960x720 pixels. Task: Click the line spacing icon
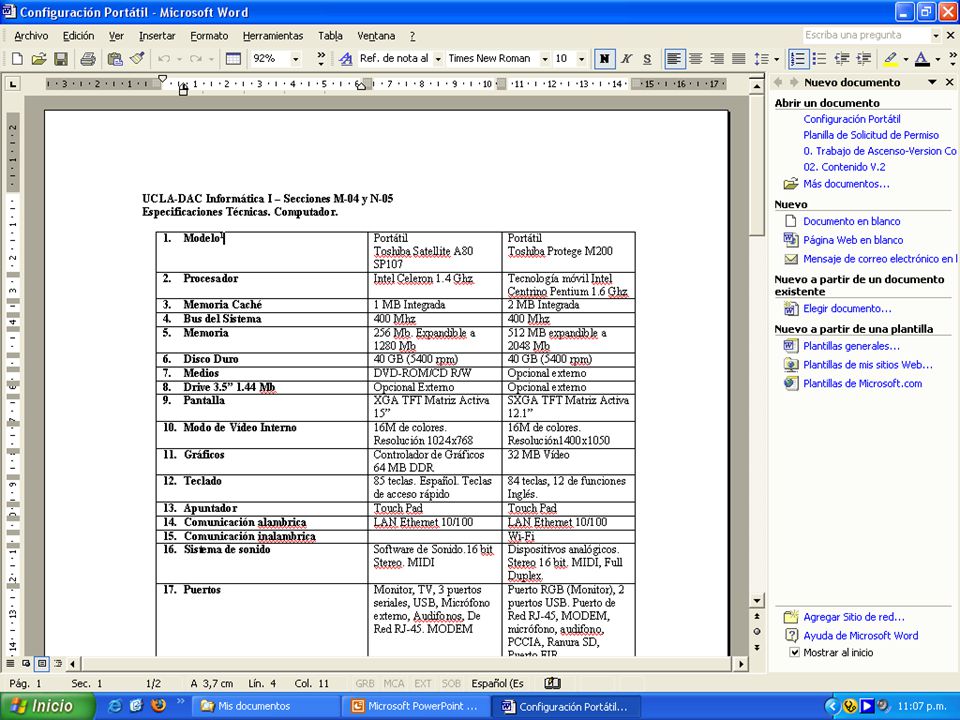(761, 59)
